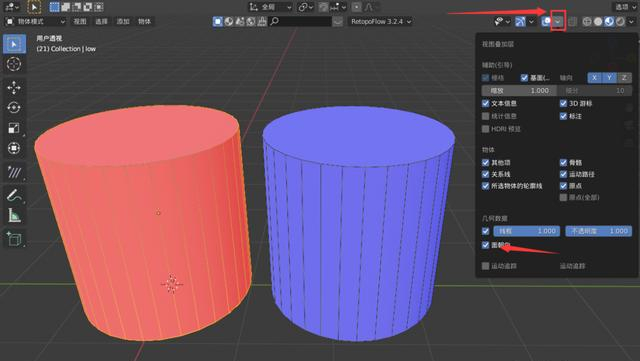
Task: Select the 3D Cursor tool
Action: pyautogui.click(x=14, y=64)
